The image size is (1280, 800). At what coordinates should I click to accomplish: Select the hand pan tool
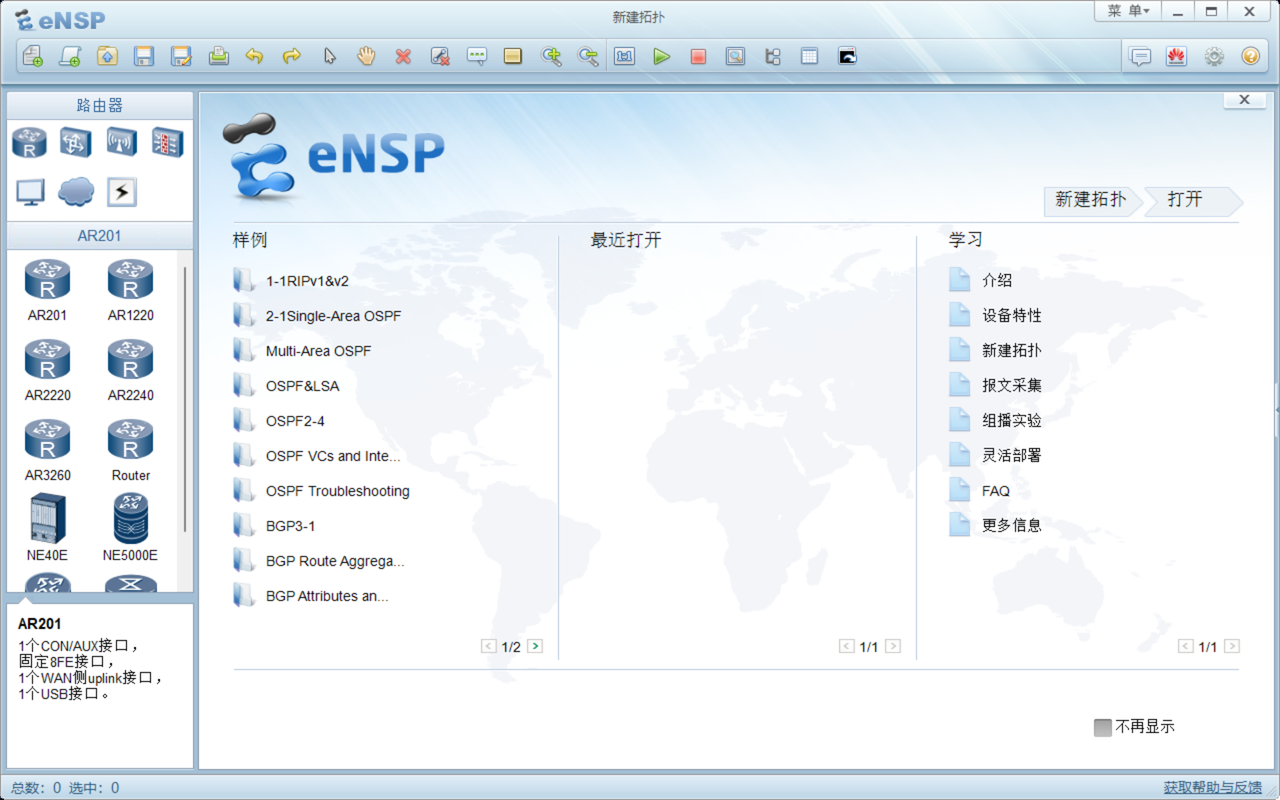point(366,56)
